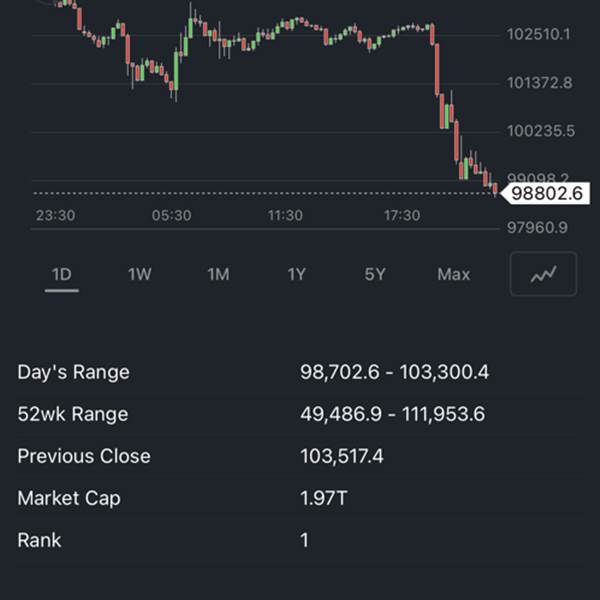Click the 98802.6 current price tag
The width and height of the screenshot is (600, 600).
pos(545,193)
